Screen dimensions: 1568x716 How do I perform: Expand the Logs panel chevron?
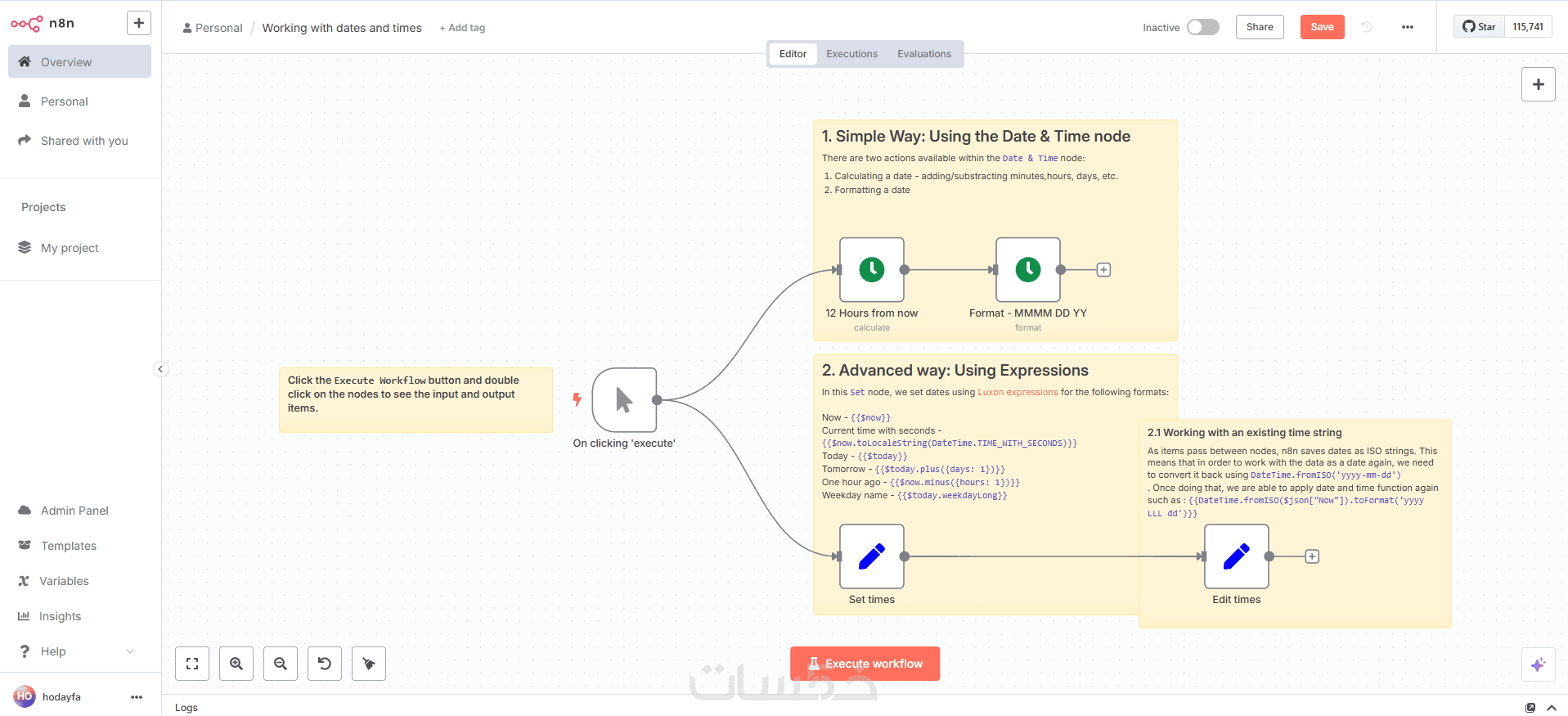tap(1552, 708)
